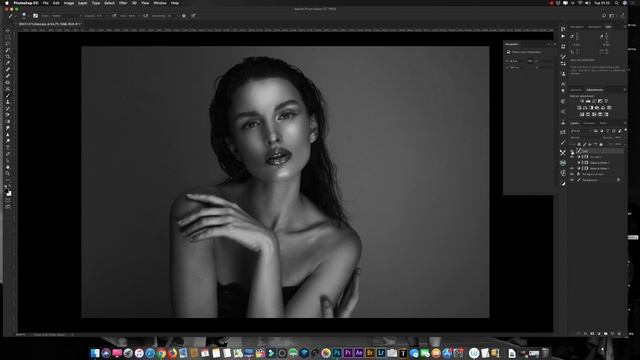
Task: Toggle pressure for opacity button
Action: 114,16
